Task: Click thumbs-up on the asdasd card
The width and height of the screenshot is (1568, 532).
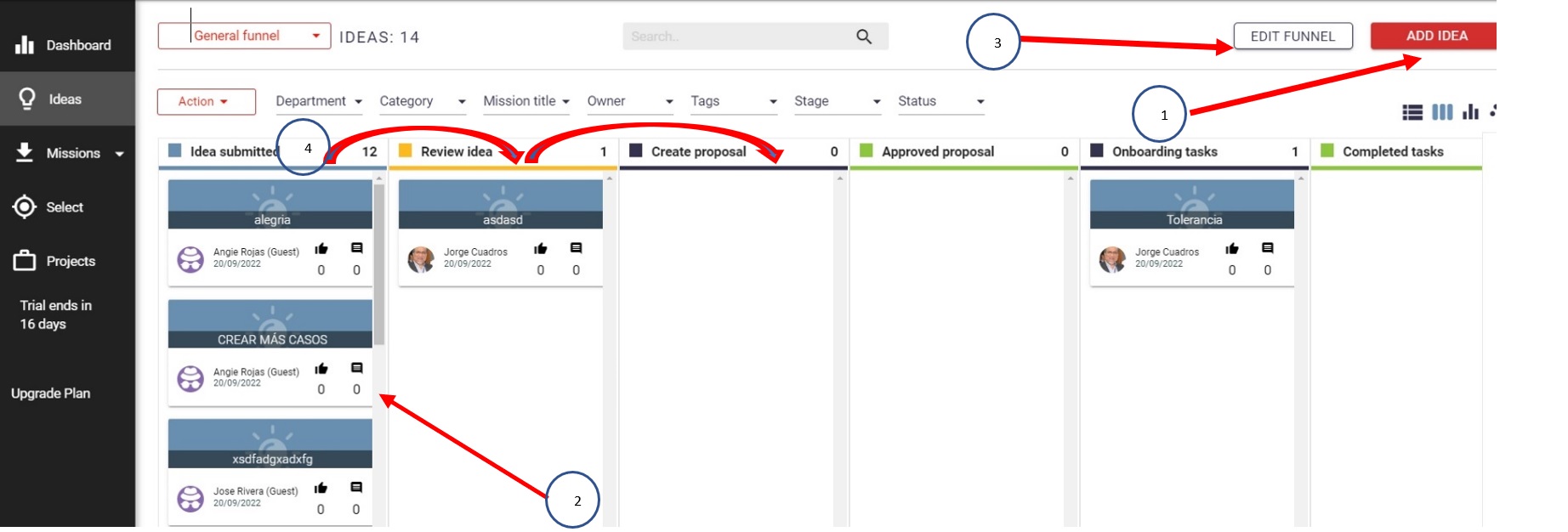Action: [540, 249]
